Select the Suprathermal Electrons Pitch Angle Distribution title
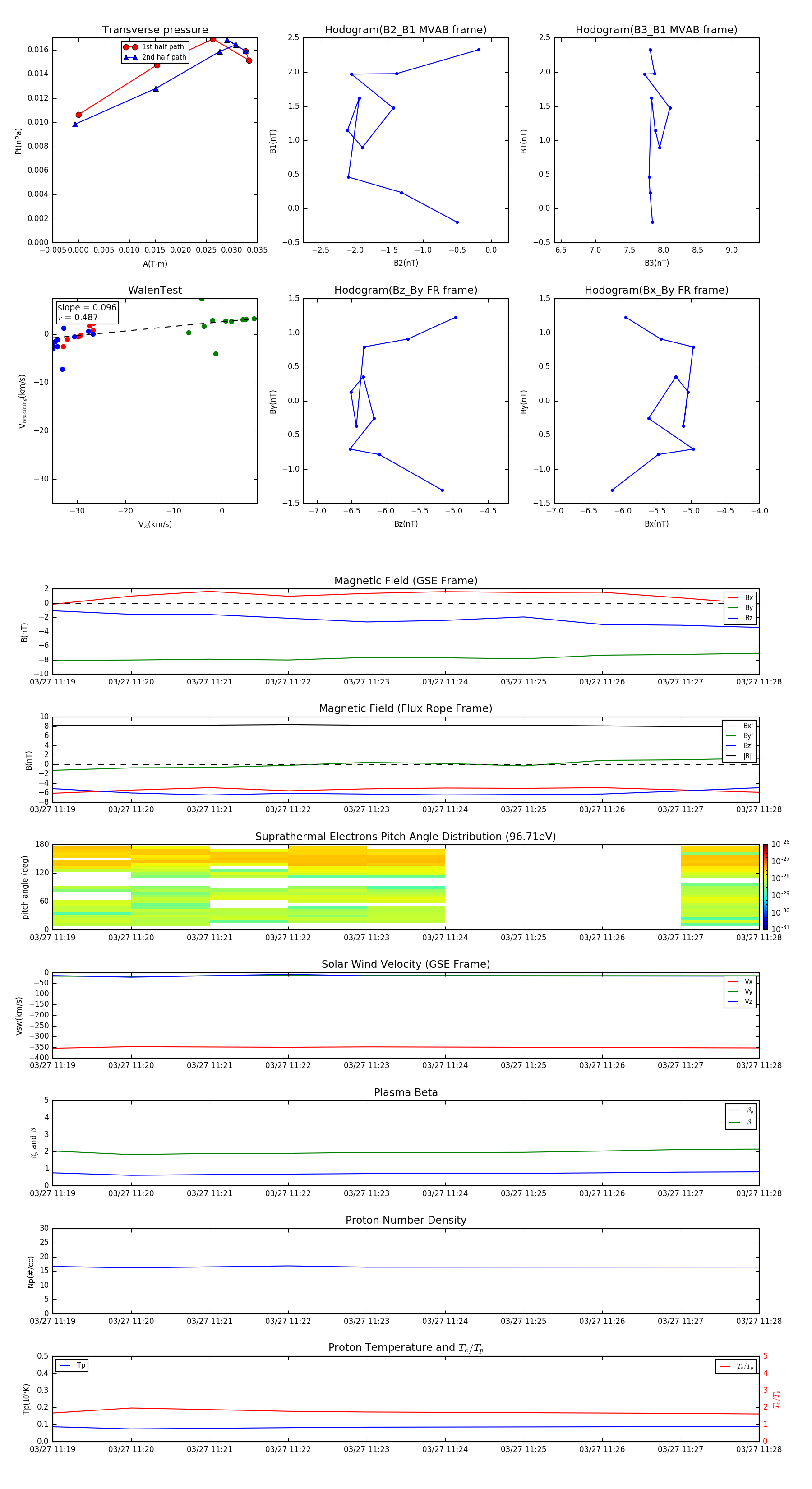This screenshot has height=1489, width=812. [406, 837]
